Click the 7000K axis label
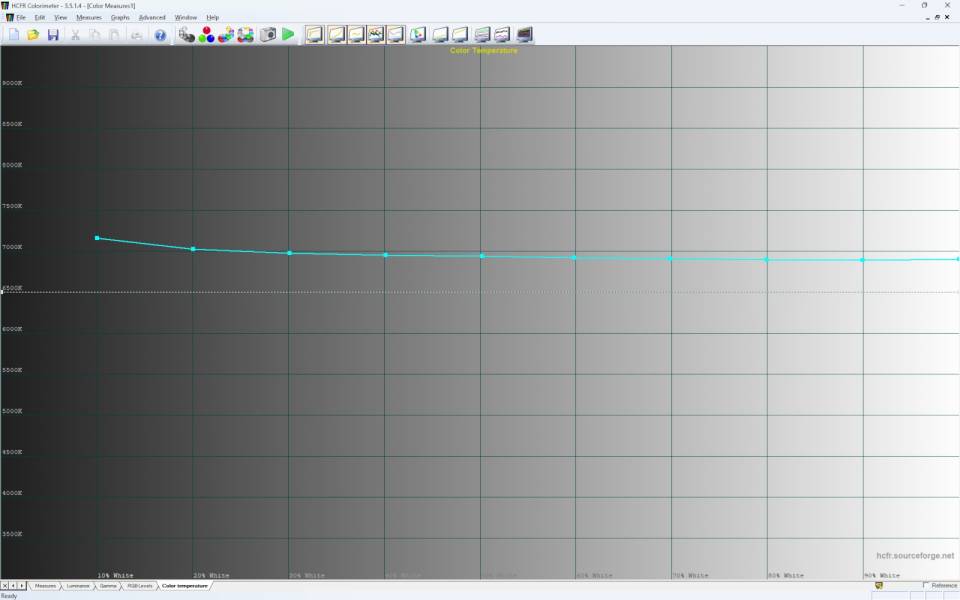The width and height of the screenshot is (960, 600). pyautogui.click(x=12, y=247)
